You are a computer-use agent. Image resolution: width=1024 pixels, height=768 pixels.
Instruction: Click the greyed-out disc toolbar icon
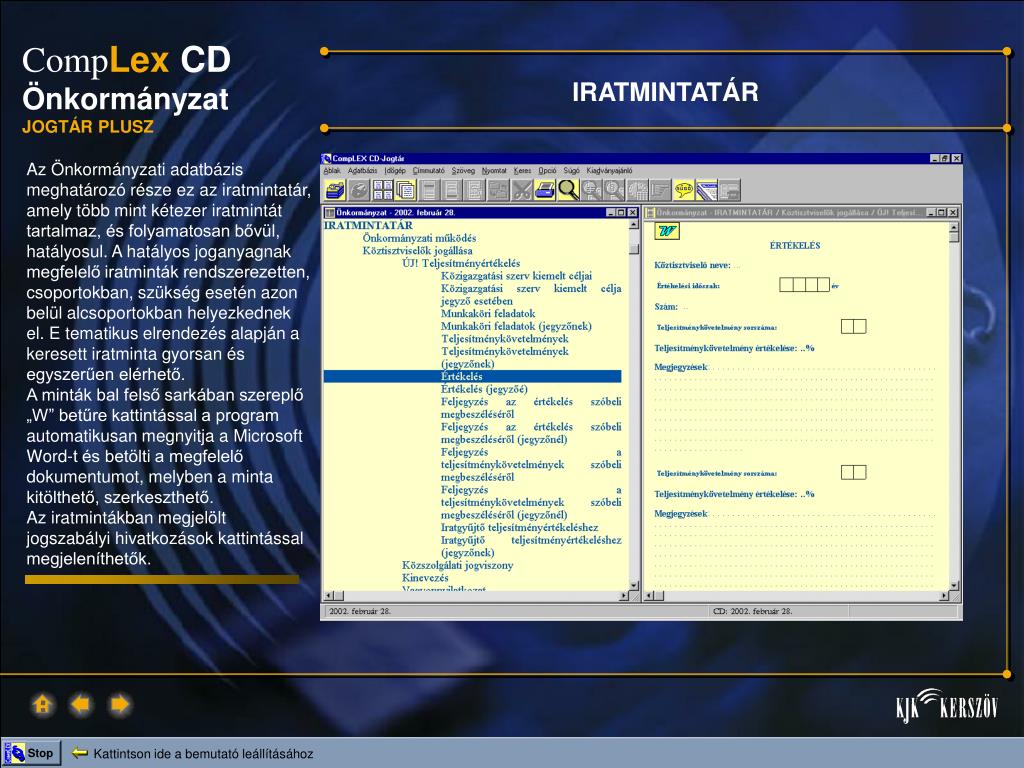359,190
